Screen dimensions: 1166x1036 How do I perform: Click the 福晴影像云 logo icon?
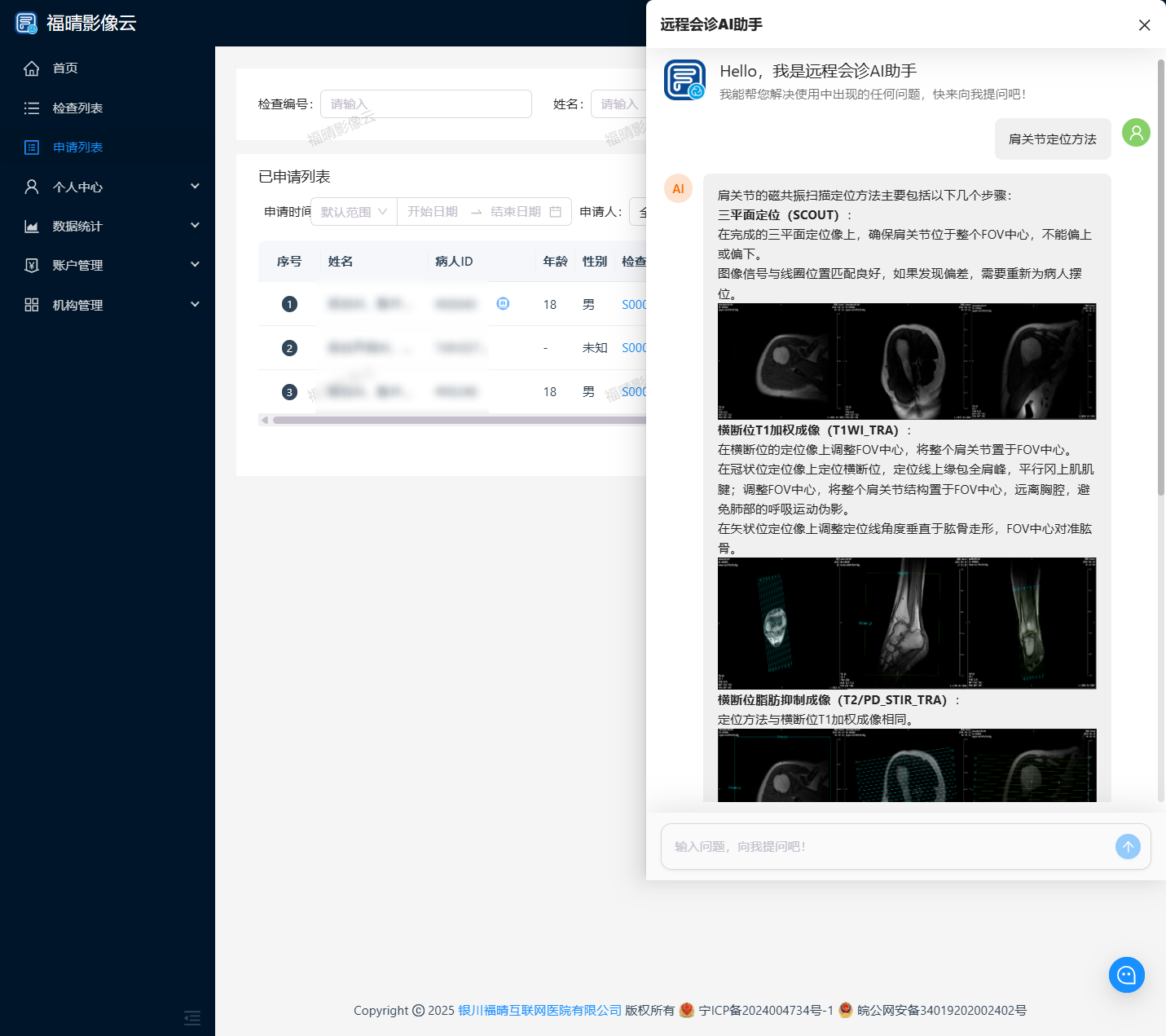25,23
